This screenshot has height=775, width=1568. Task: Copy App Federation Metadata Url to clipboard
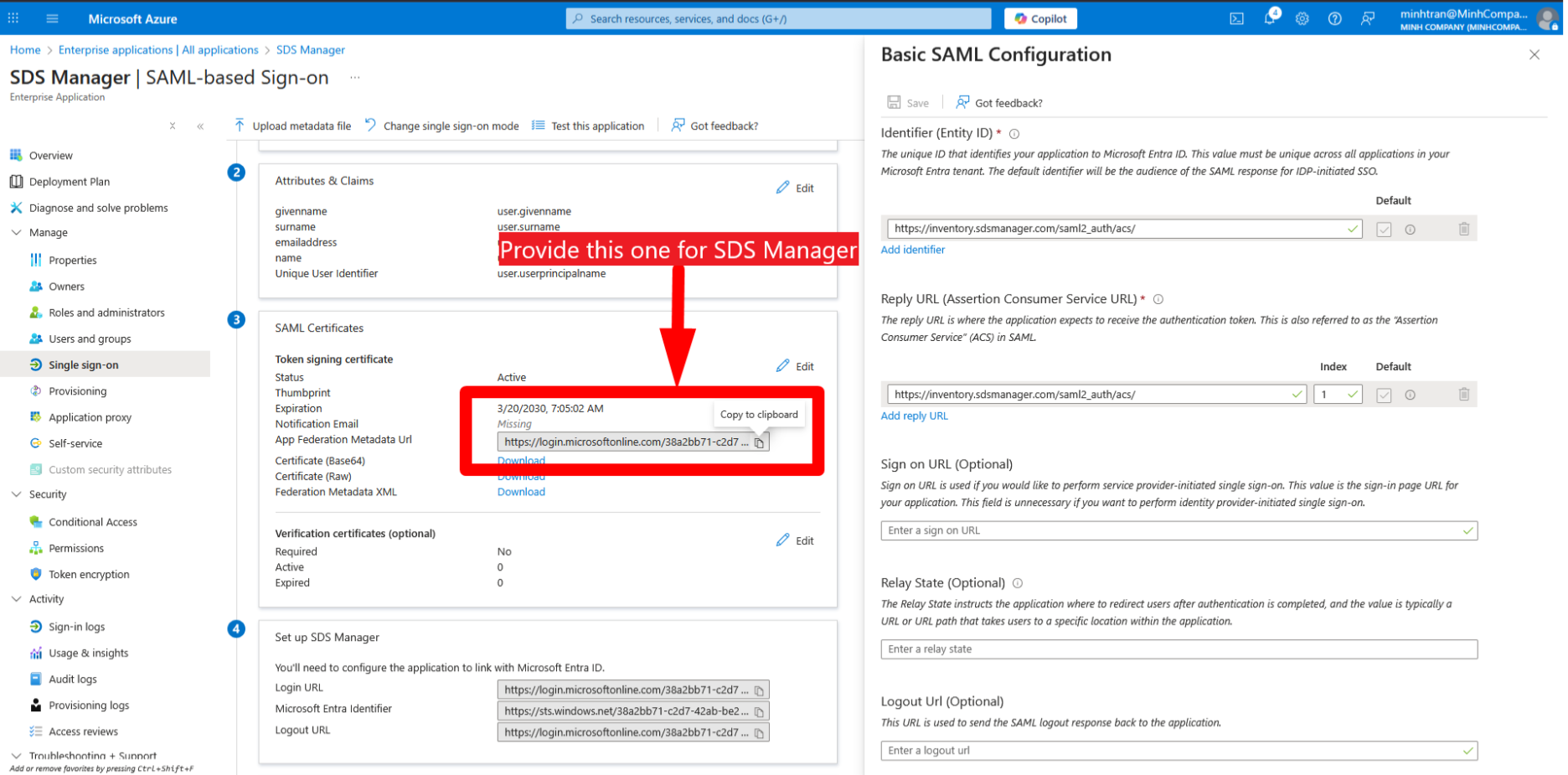[x=759, y=442]
